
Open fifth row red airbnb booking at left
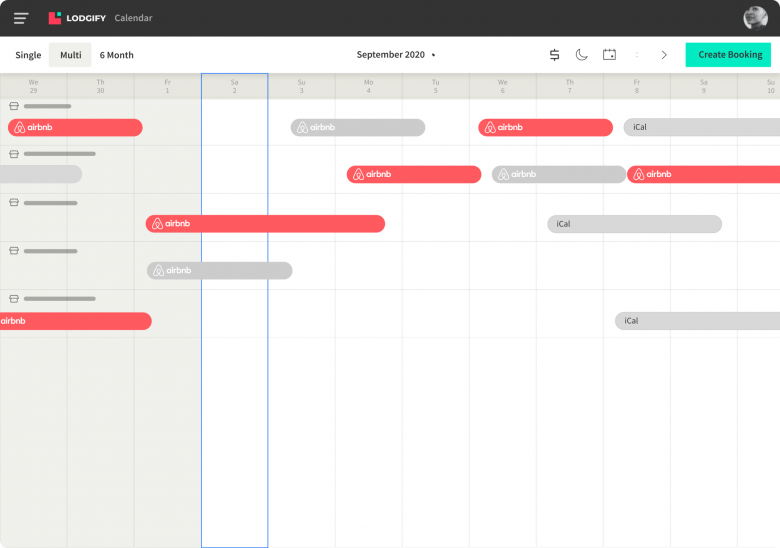(x=76, y=321)
